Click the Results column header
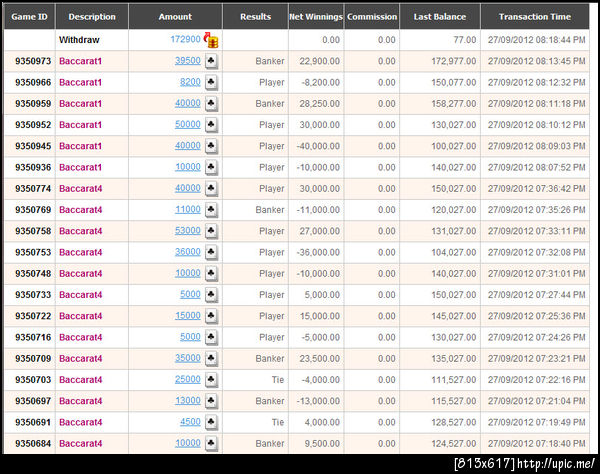Image resolution: width=600 pixels, height=474 pixels. pyautogui.click(x=255, y=17)
